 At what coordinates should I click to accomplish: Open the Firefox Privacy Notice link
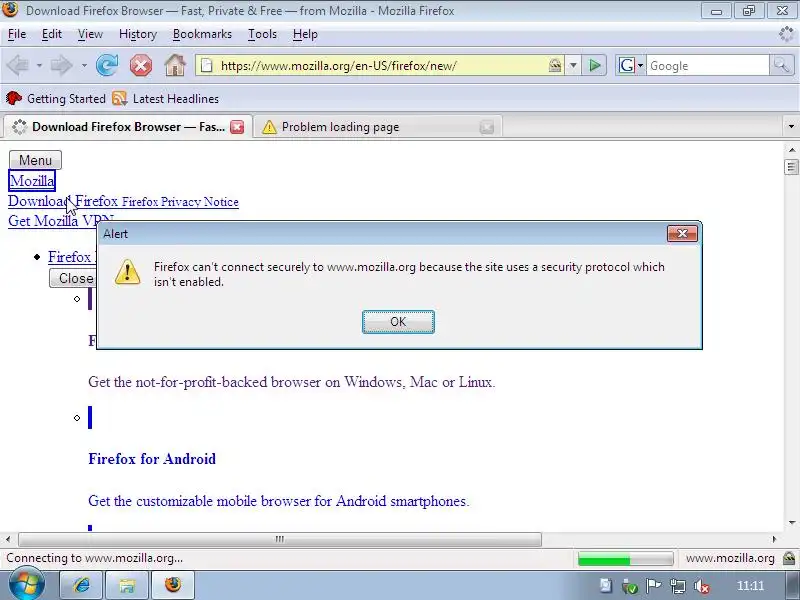[180, 202]
